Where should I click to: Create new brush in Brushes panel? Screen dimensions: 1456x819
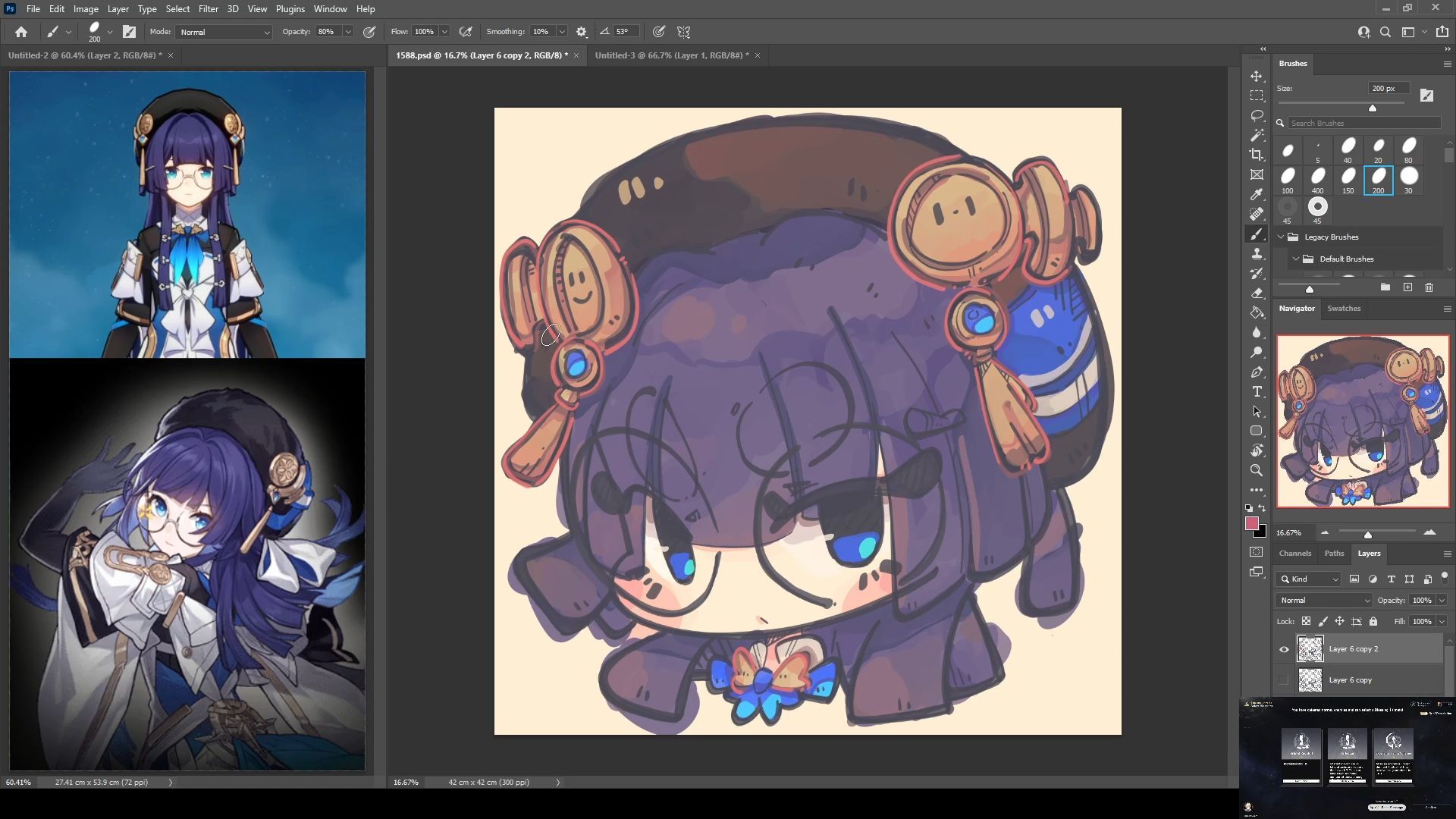pyautogui.click(x=1407, y=287)
